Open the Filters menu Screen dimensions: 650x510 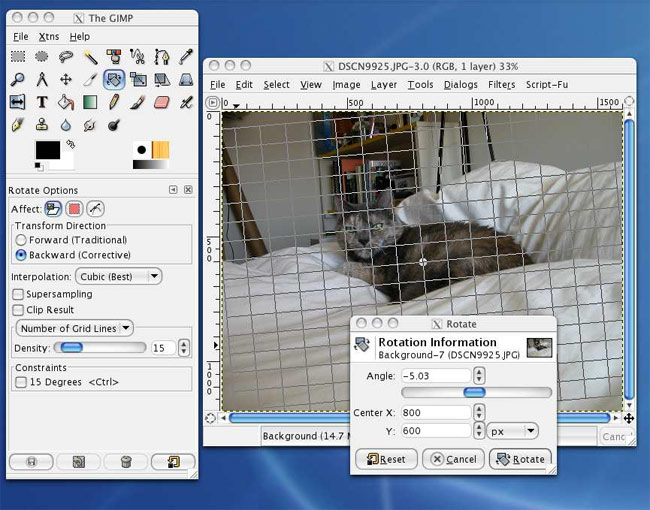(501, 85)
